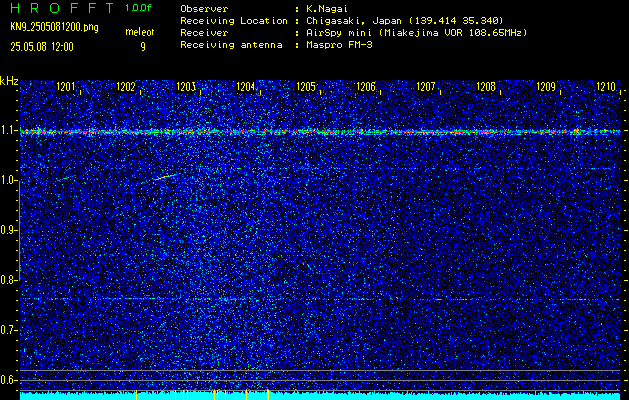The image size is (629, 400).
Task: Select the file name KN9_2505081200.png
Action: click(x=54, y=27)
